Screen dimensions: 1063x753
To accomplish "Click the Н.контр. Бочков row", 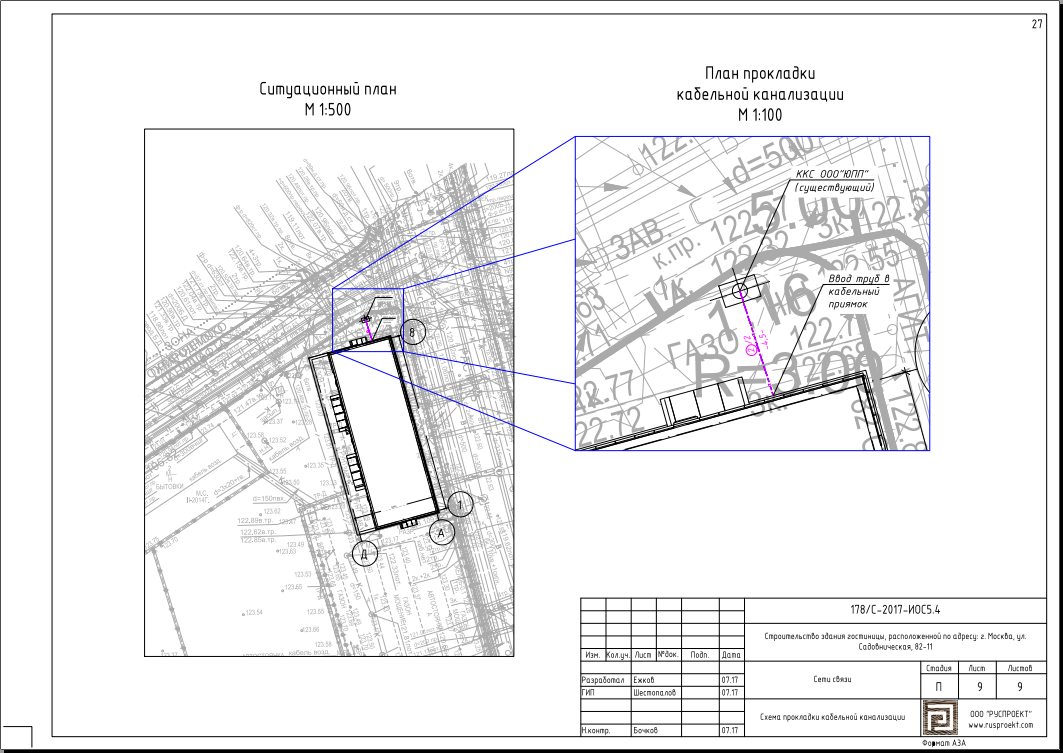I will point(662,730).
